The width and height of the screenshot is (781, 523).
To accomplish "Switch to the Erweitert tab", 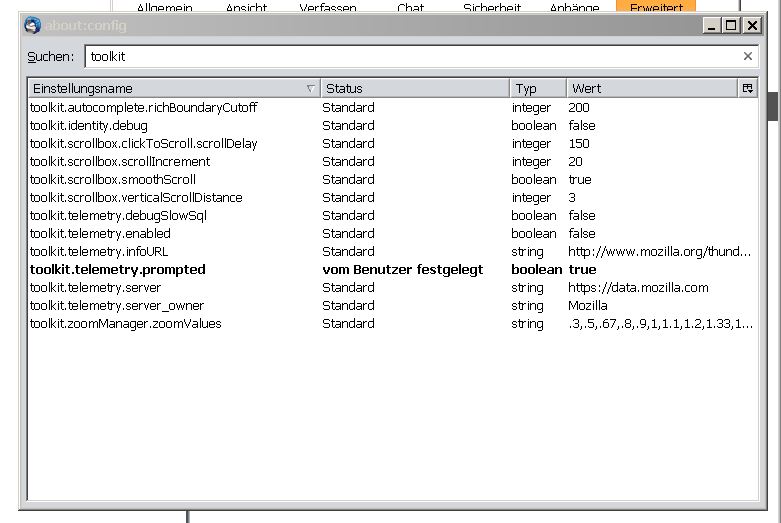I will click(656, 7).
